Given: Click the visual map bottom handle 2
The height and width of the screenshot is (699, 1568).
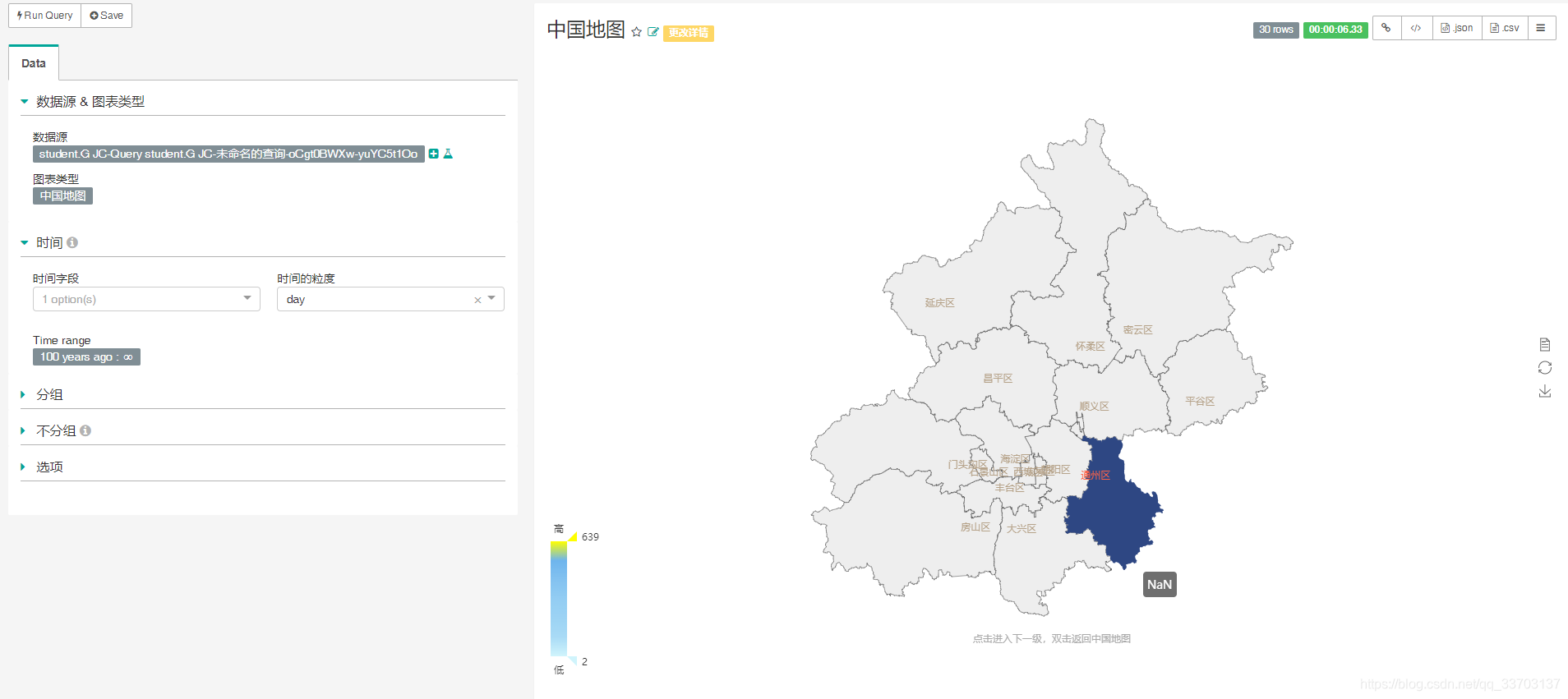Looking at the screenshot, I should [x=573, y=660].
